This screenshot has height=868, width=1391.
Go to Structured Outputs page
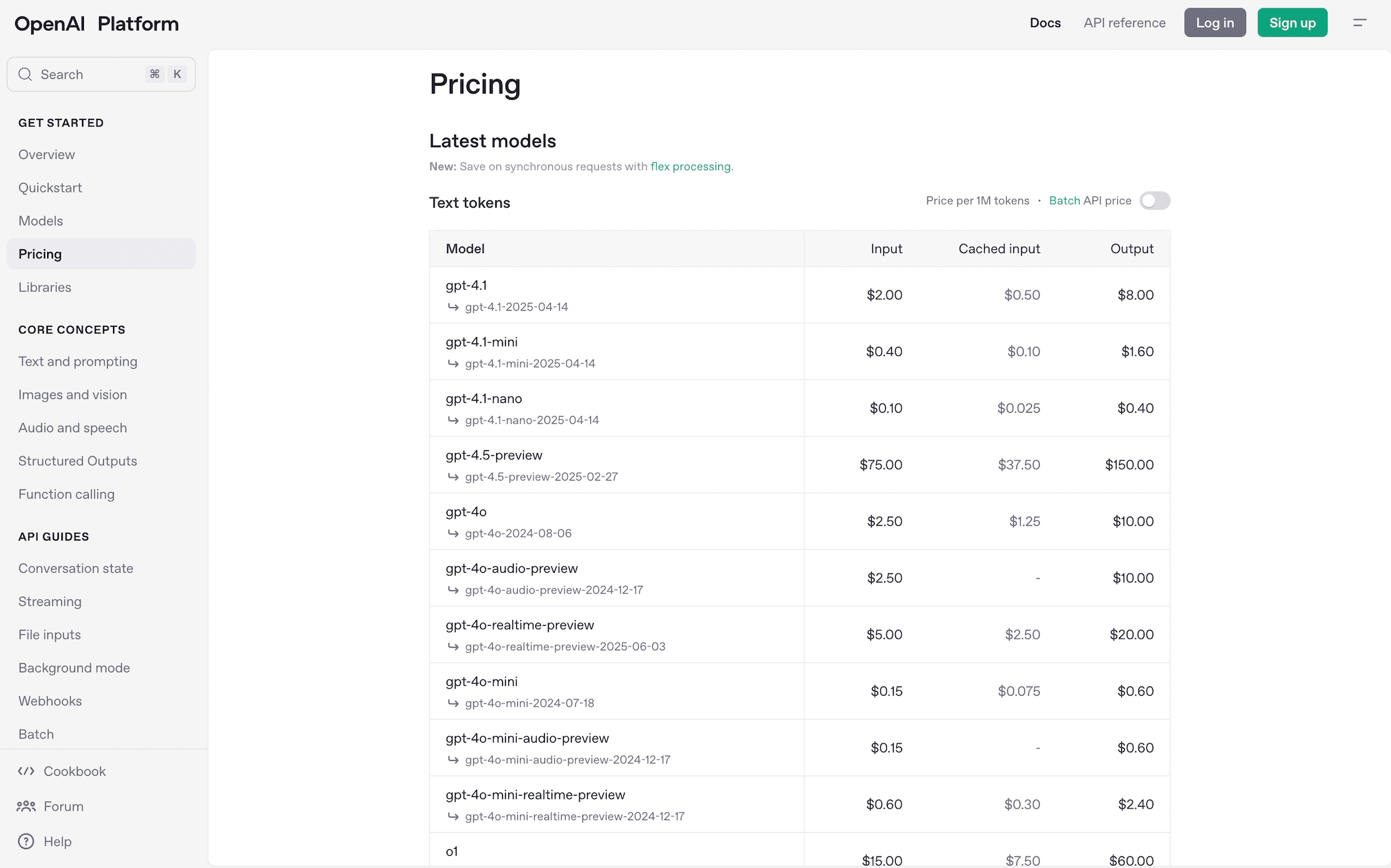(x=77, y=461)
